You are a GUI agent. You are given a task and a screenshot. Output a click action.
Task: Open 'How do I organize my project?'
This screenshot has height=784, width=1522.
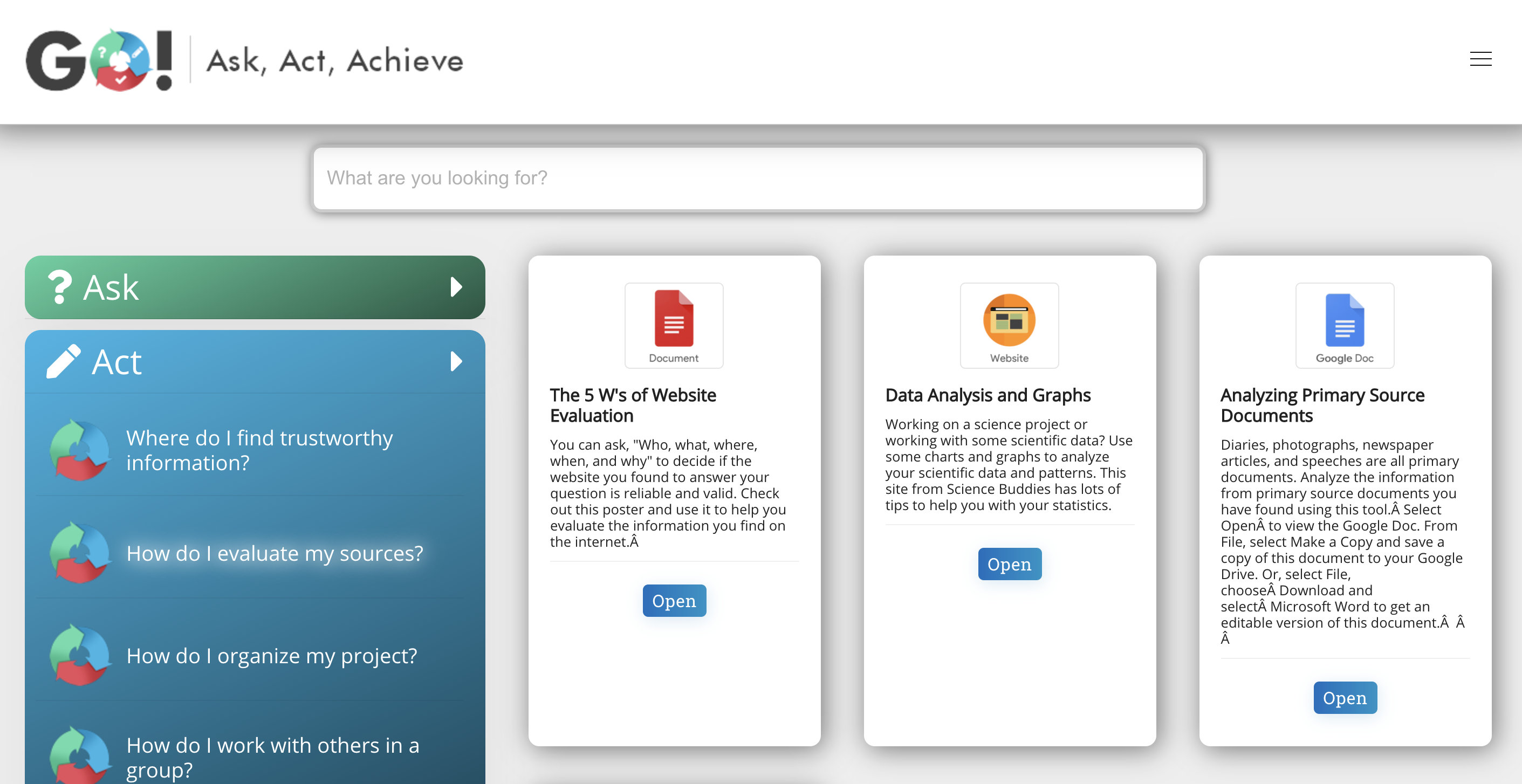(272, 655)
